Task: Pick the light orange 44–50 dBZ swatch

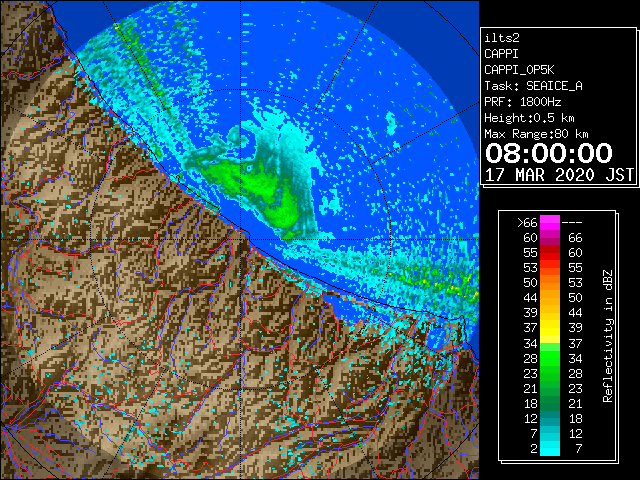Action: click(550, 298)
